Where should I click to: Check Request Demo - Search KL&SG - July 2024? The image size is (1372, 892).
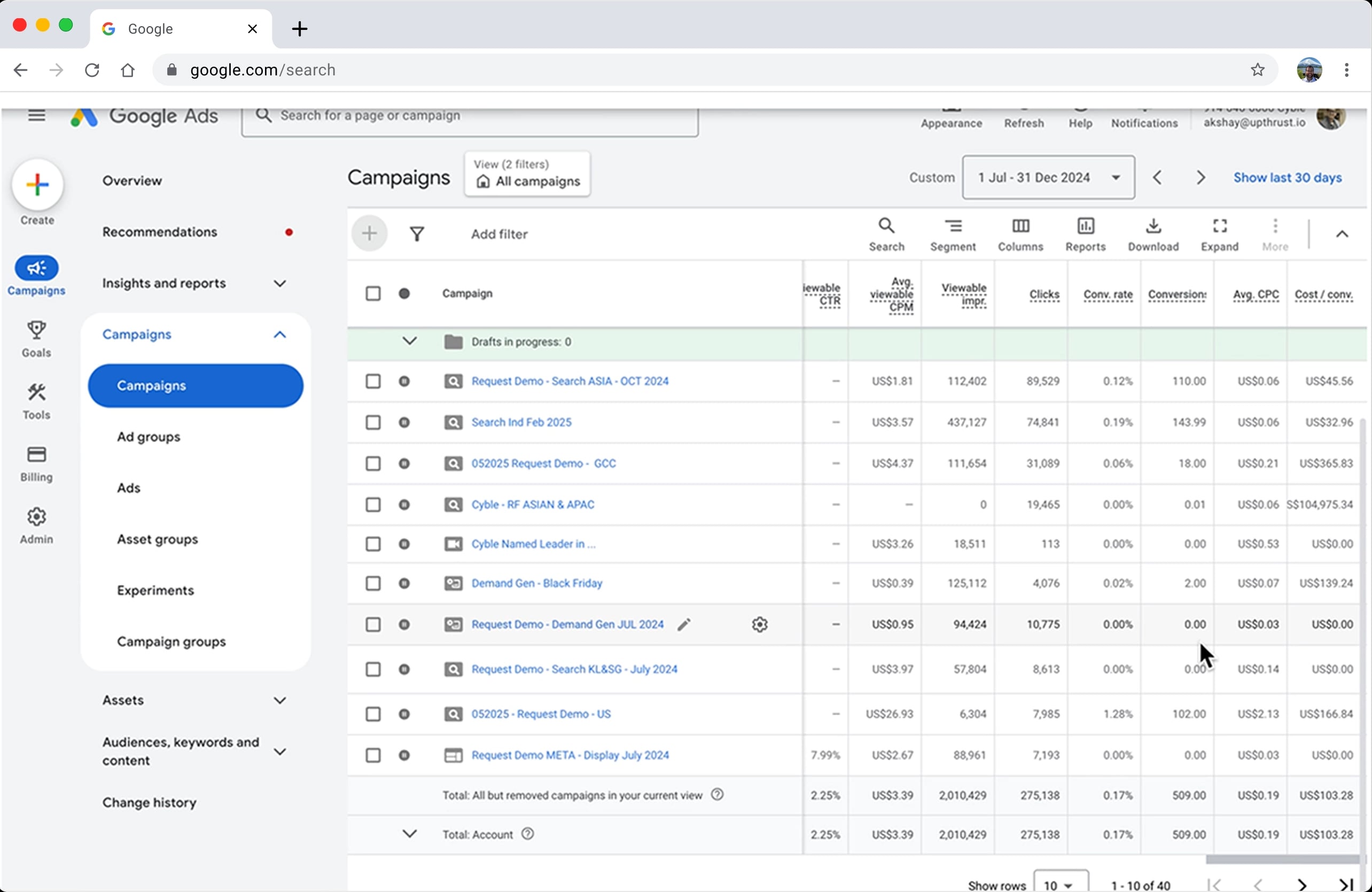(373, 670)
